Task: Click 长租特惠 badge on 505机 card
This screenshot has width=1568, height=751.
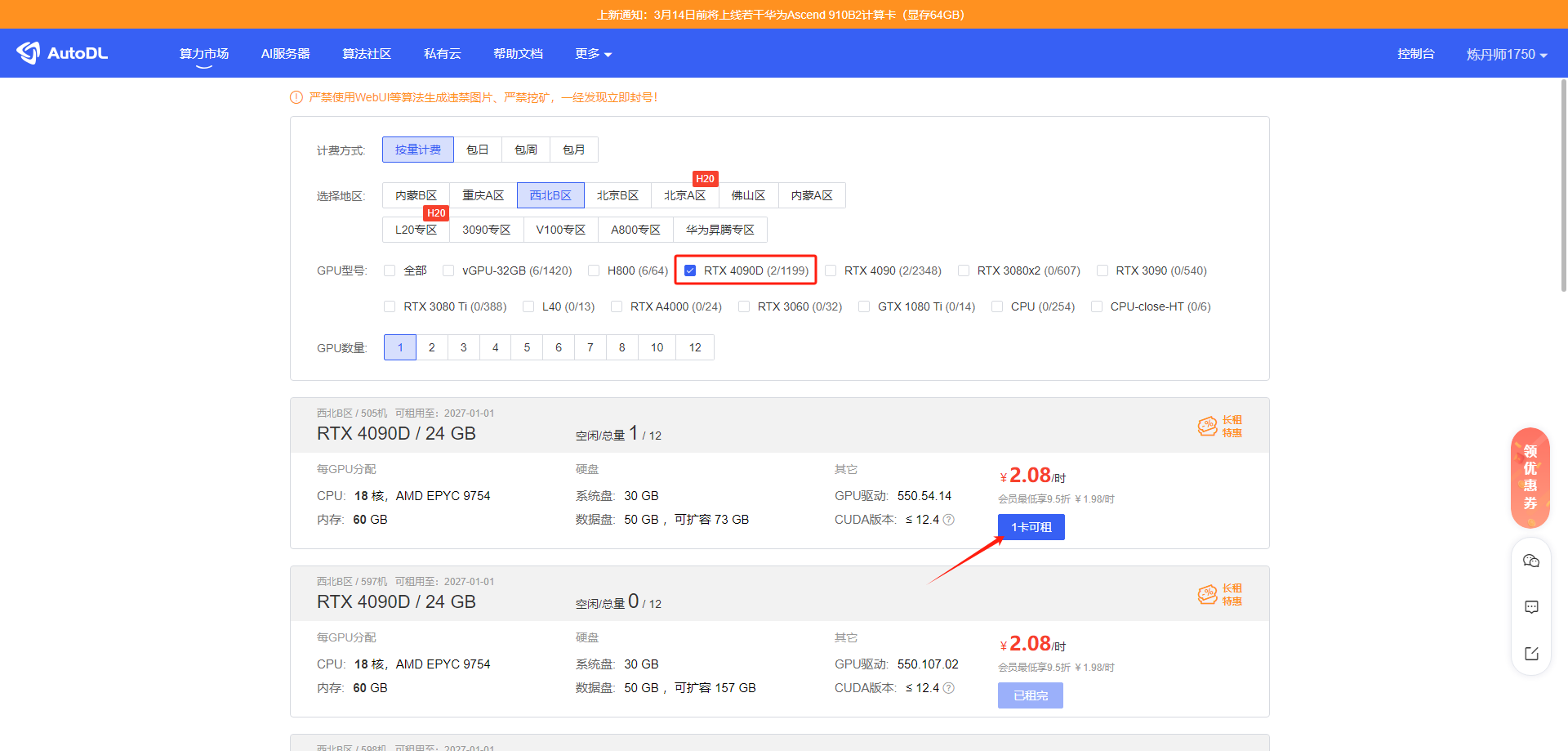Action: pyautogui.click(x=1220, y=426)
